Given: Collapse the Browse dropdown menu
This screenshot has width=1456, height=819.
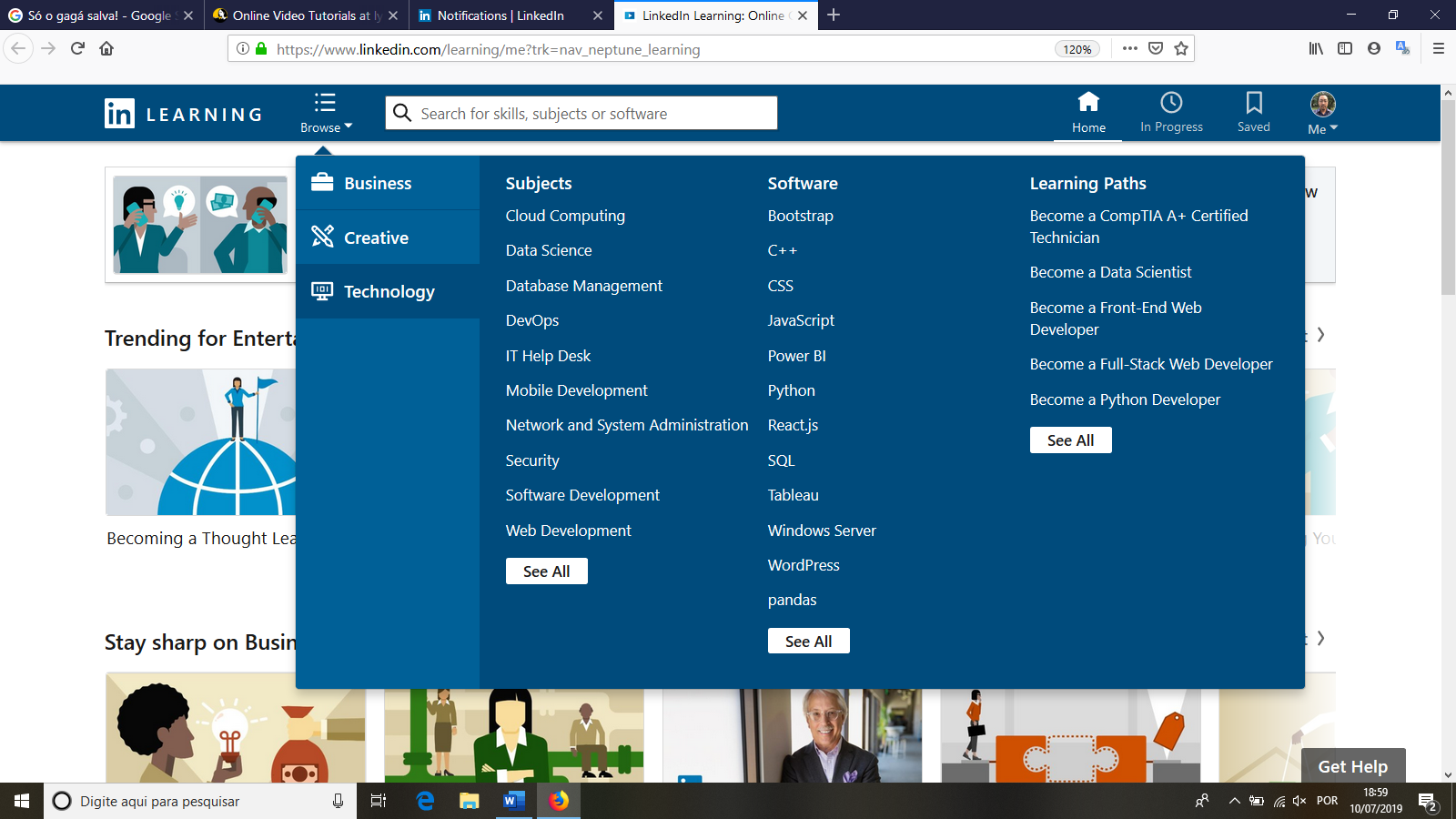Looking at the screenshot, I should pos(326,113).
